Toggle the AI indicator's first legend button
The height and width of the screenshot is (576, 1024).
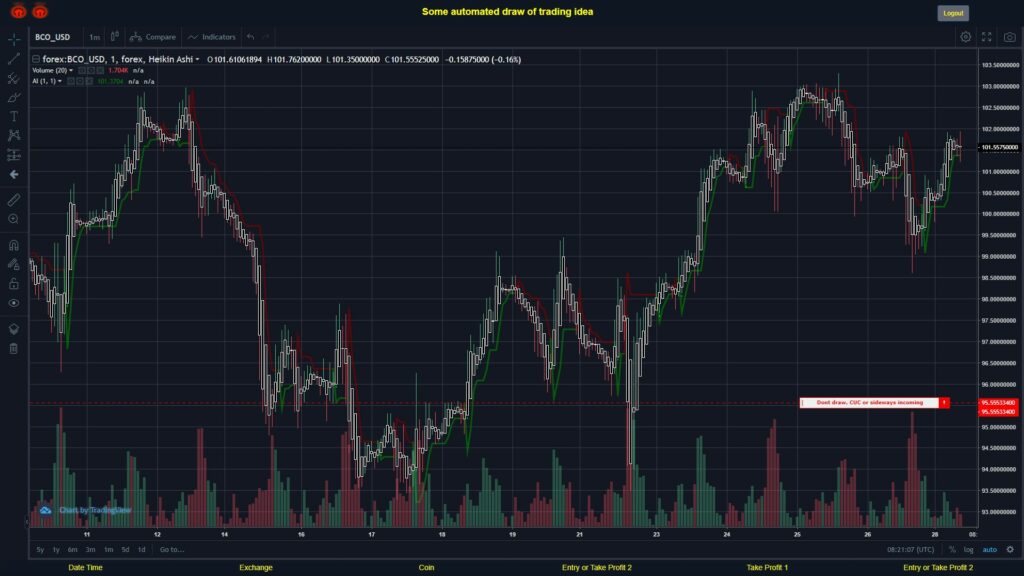(x=71, y=82)
